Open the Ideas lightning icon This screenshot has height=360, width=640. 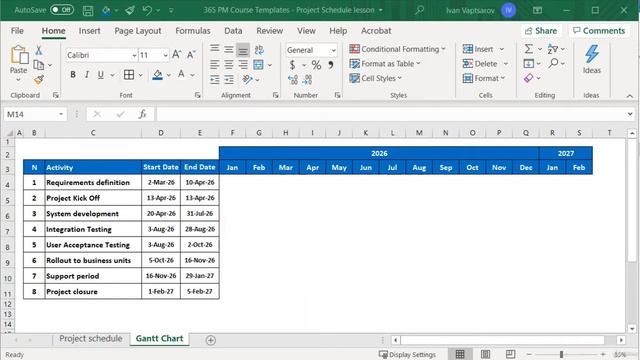tap(591, 54)
